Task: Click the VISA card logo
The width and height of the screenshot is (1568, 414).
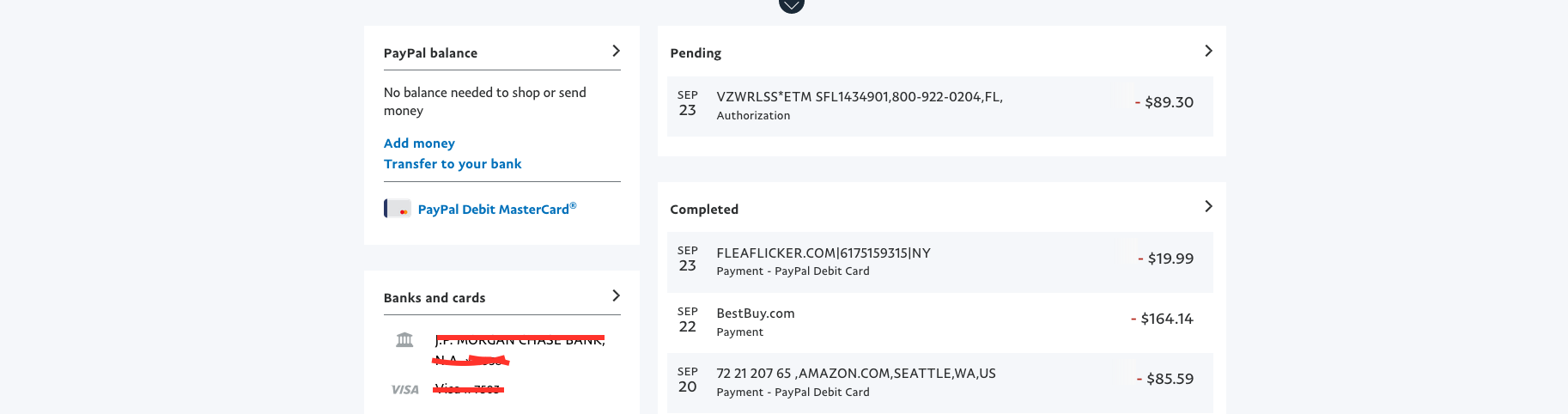Action: click(x=405, y=390)
